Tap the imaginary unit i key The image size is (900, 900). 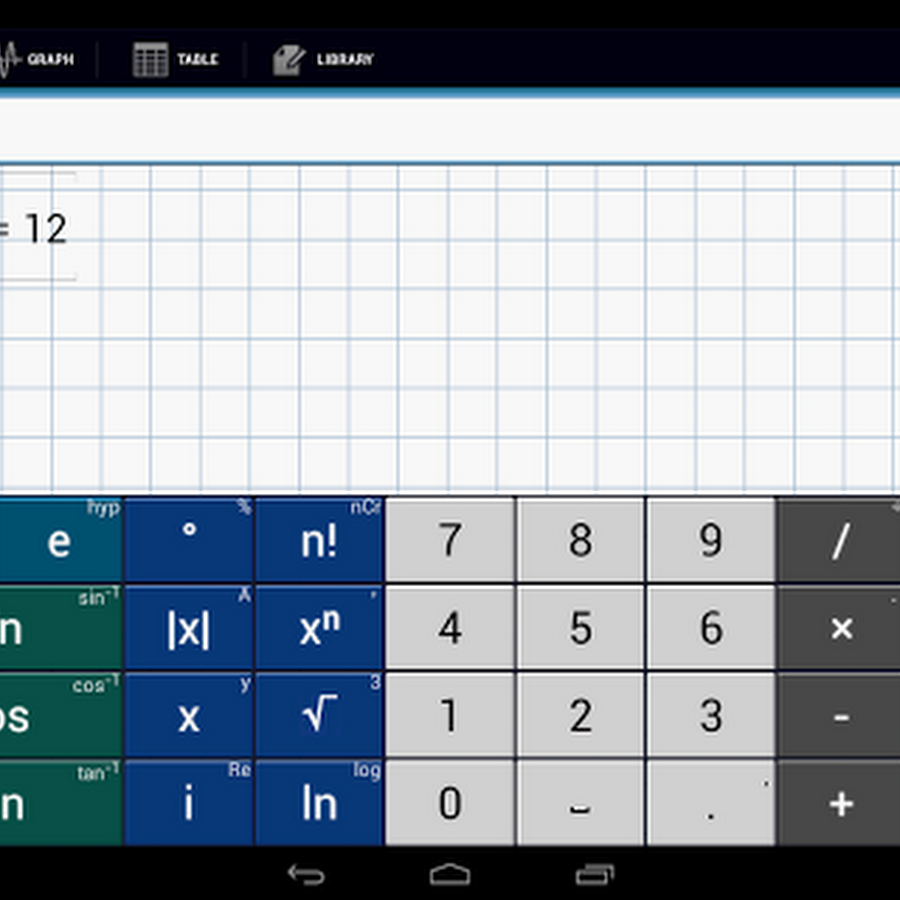[189, 803]
